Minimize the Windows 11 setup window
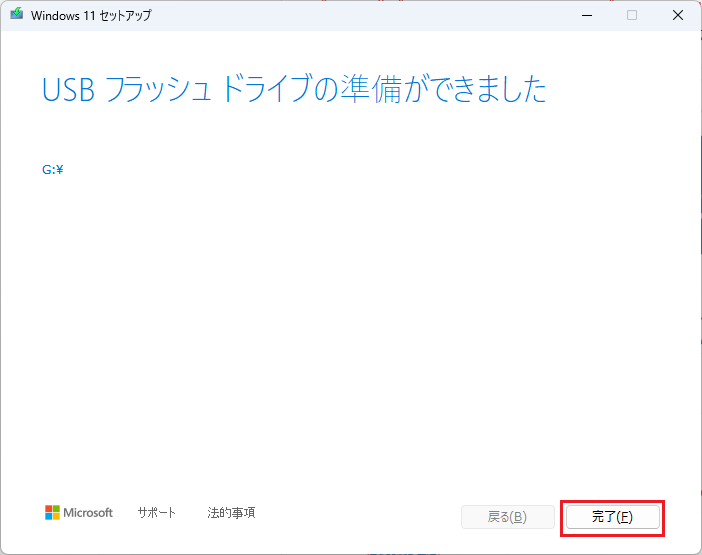Image resolution: width=702 pixels, height=555 pixels. coord(585,16)
